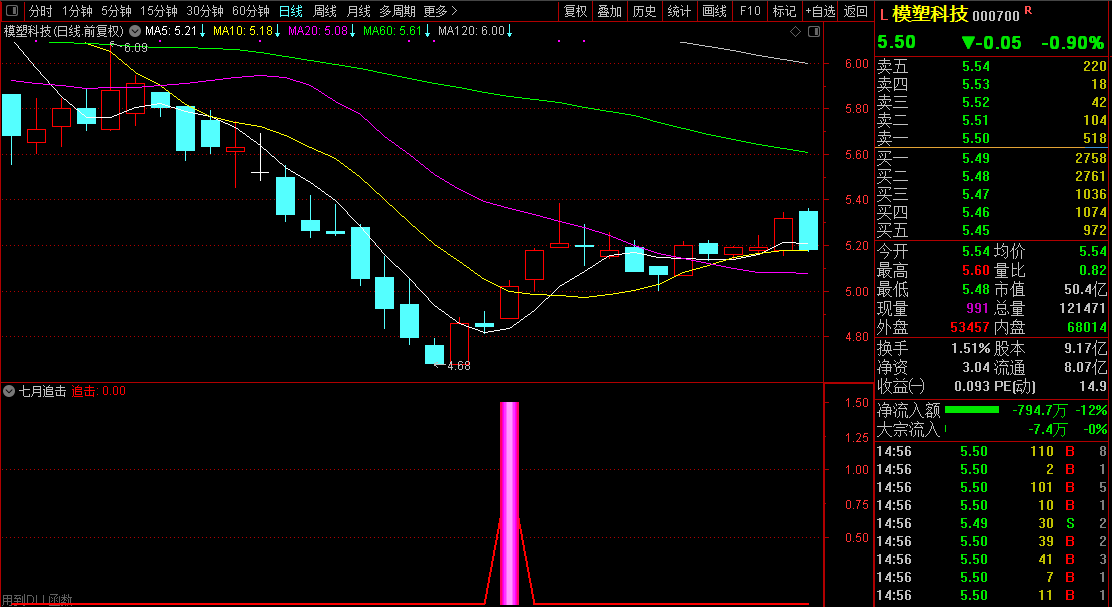Click the green down-triangle price change indicator
1112x607 pixels.
click(x=967, y=43)
